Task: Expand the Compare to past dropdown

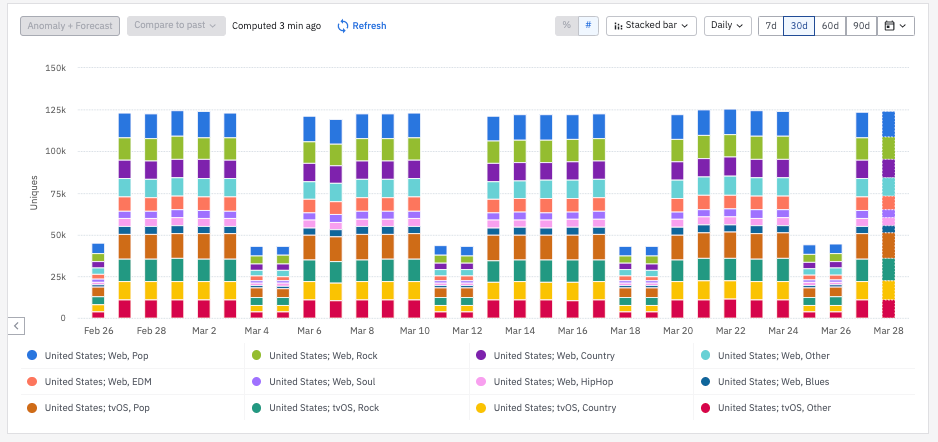Action: (176, 26)
